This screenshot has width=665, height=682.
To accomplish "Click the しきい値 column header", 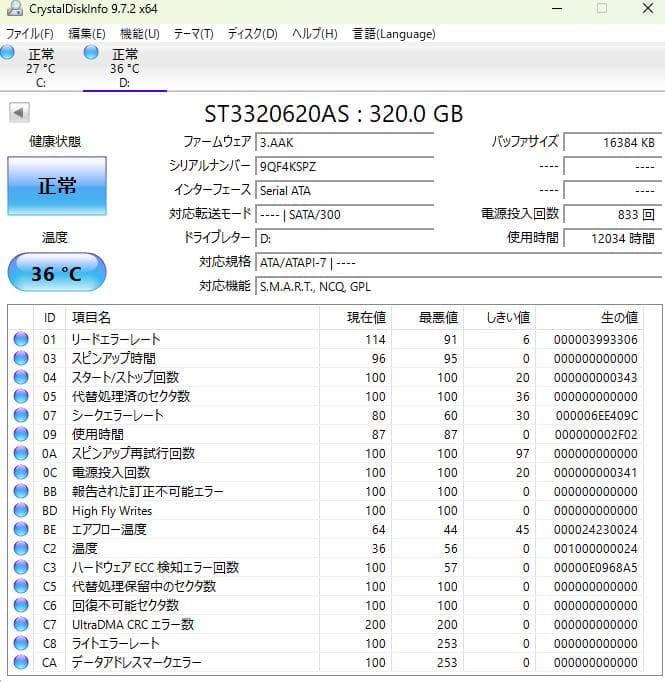I will 499,318.
